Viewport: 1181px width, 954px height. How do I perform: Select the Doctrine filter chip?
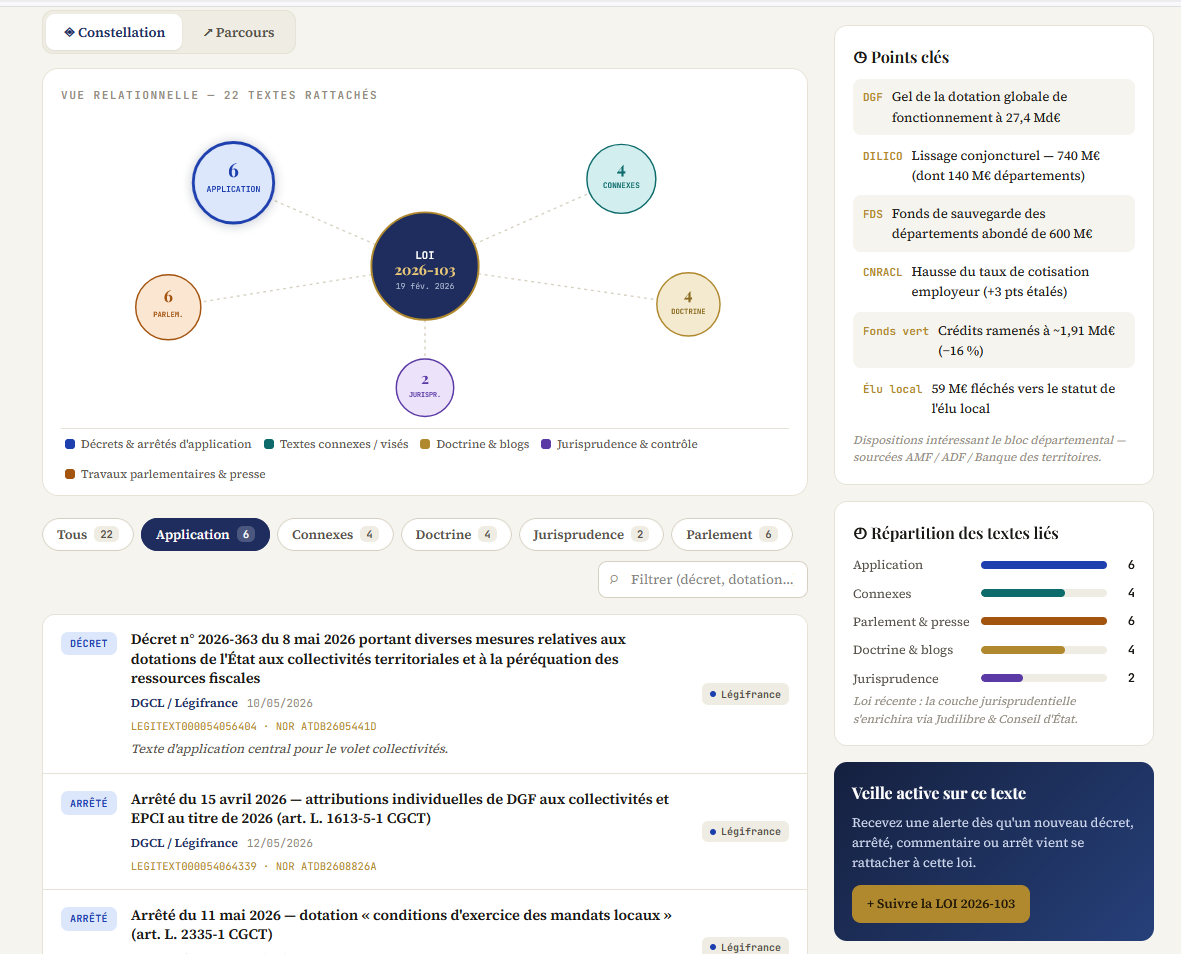(x=456, y=535)
